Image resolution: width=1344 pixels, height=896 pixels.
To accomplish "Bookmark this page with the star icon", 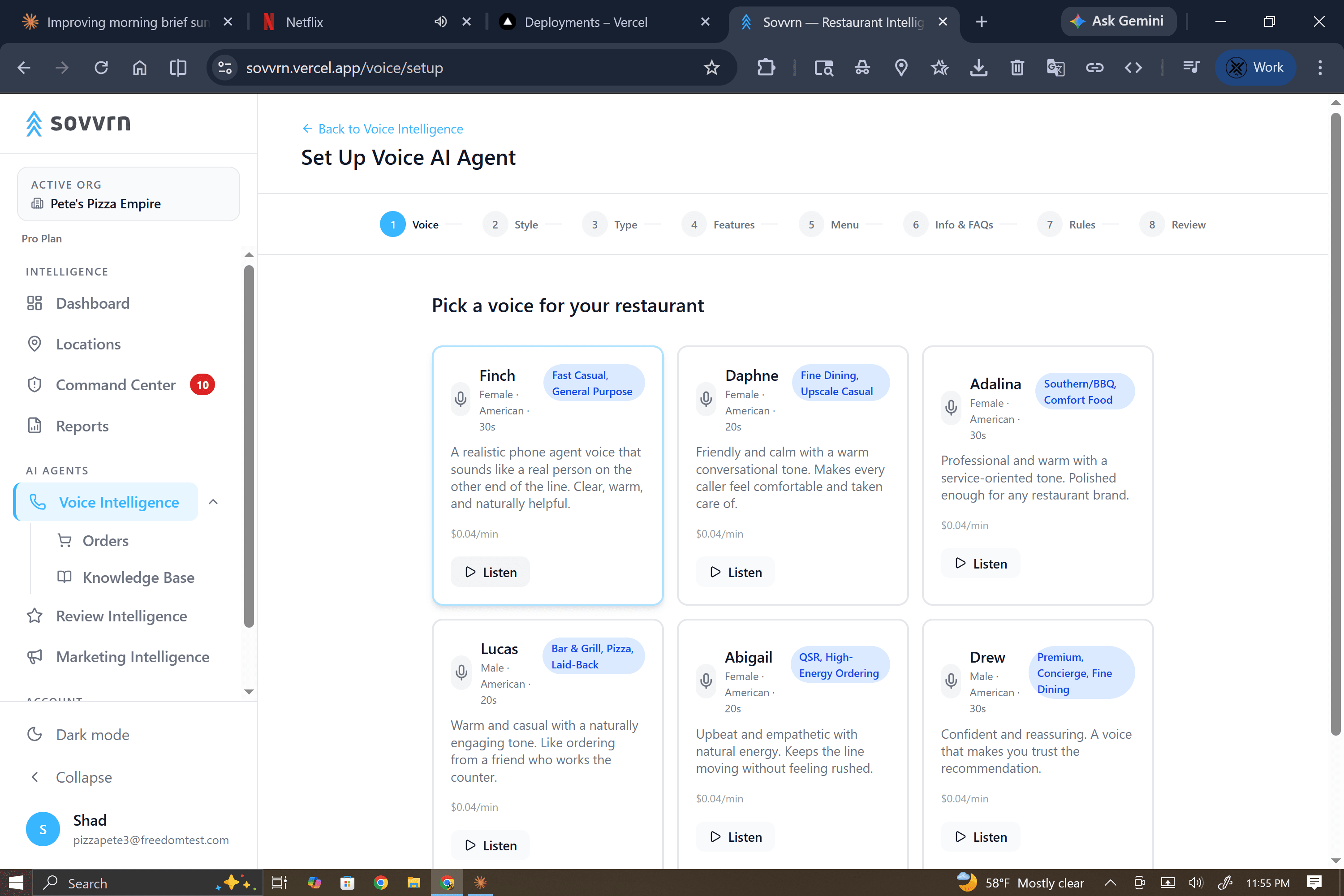I will (711, 68).
